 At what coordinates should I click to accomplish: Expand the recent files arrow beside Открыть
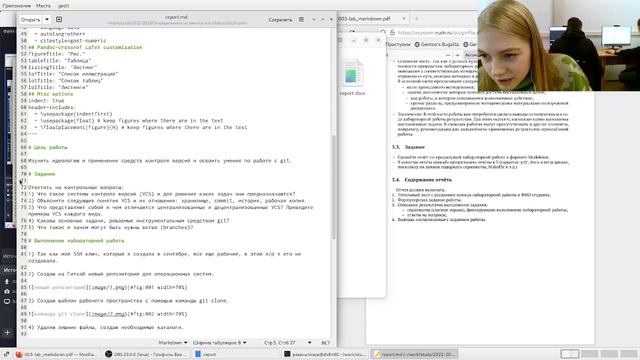coord(47,19)
